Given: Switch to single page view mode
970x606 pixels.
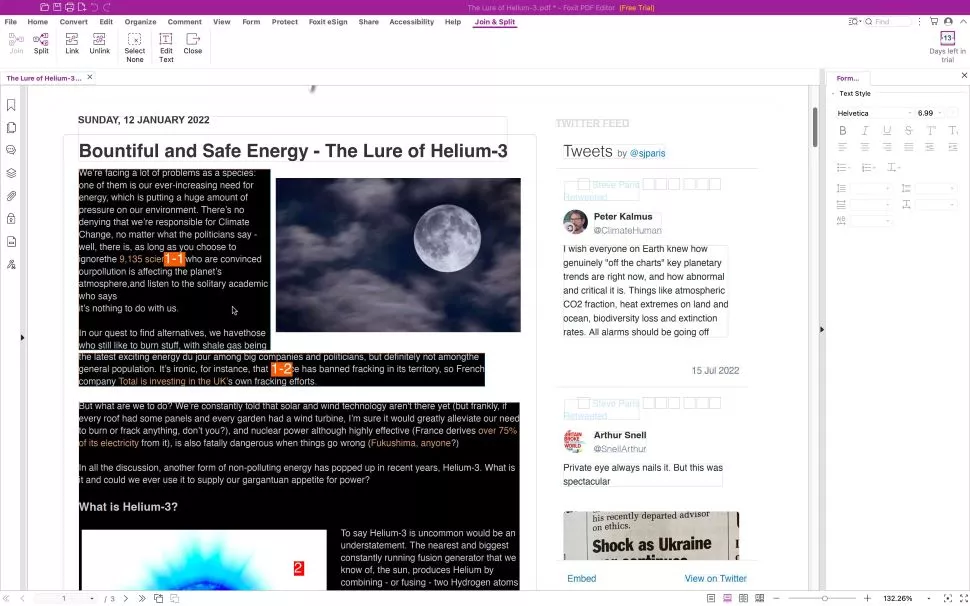Looking at the screenshot, I should point(711,598).
